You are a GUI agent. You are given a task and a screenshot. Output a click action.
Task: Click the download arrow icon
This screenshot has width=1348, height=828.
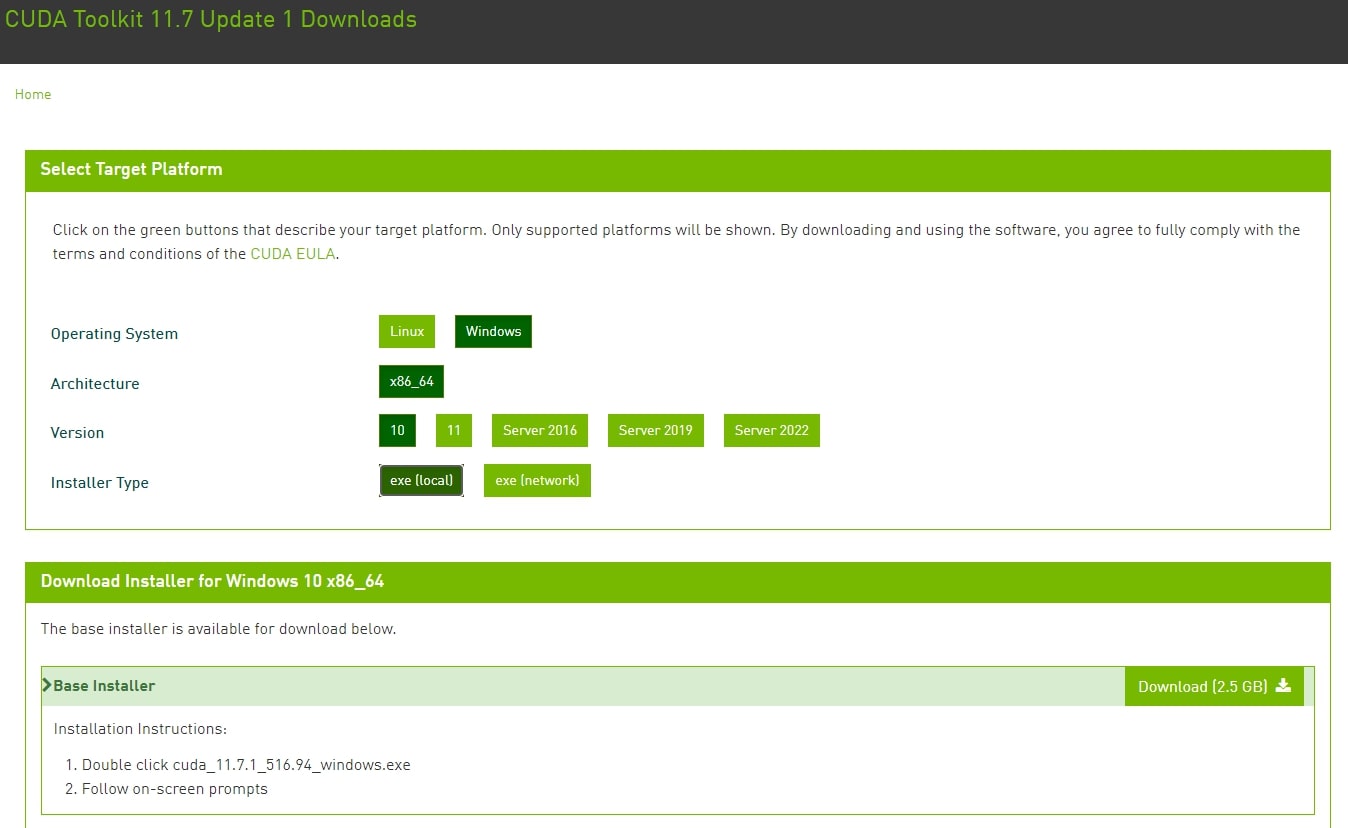[x=1283, y=686]
